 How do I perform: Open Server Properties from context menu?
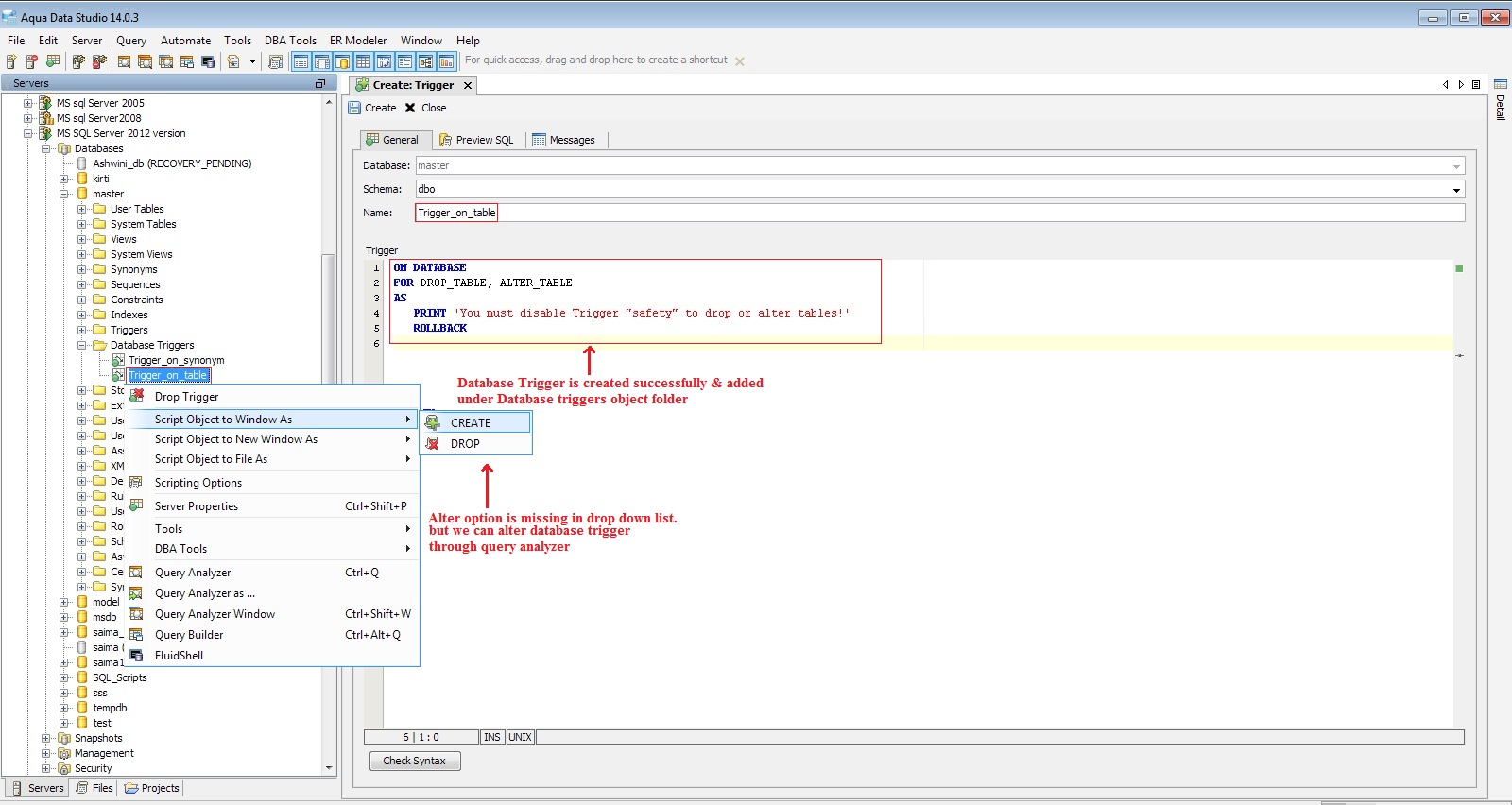(274, 506)
